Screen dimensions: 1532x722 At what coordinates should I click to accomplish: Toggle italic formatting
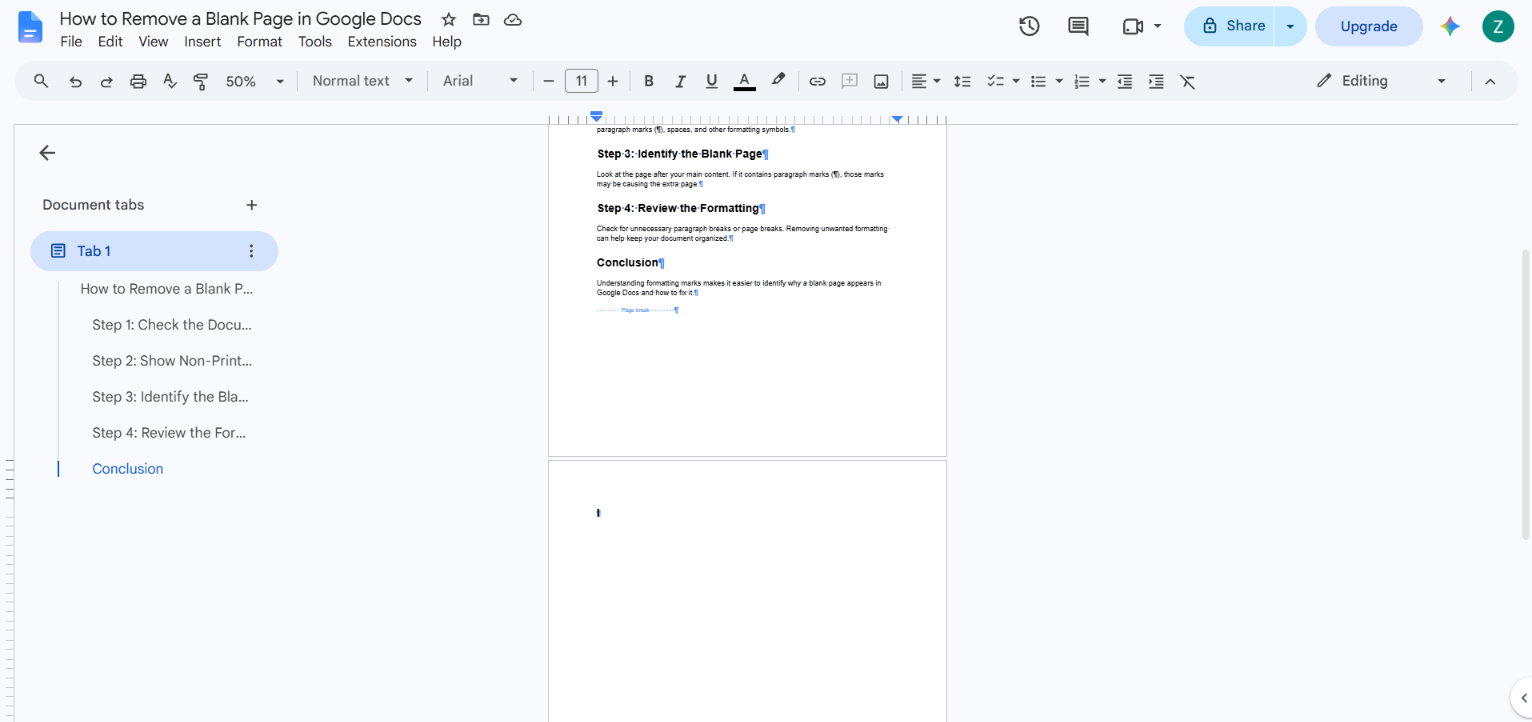coord(680,81)
